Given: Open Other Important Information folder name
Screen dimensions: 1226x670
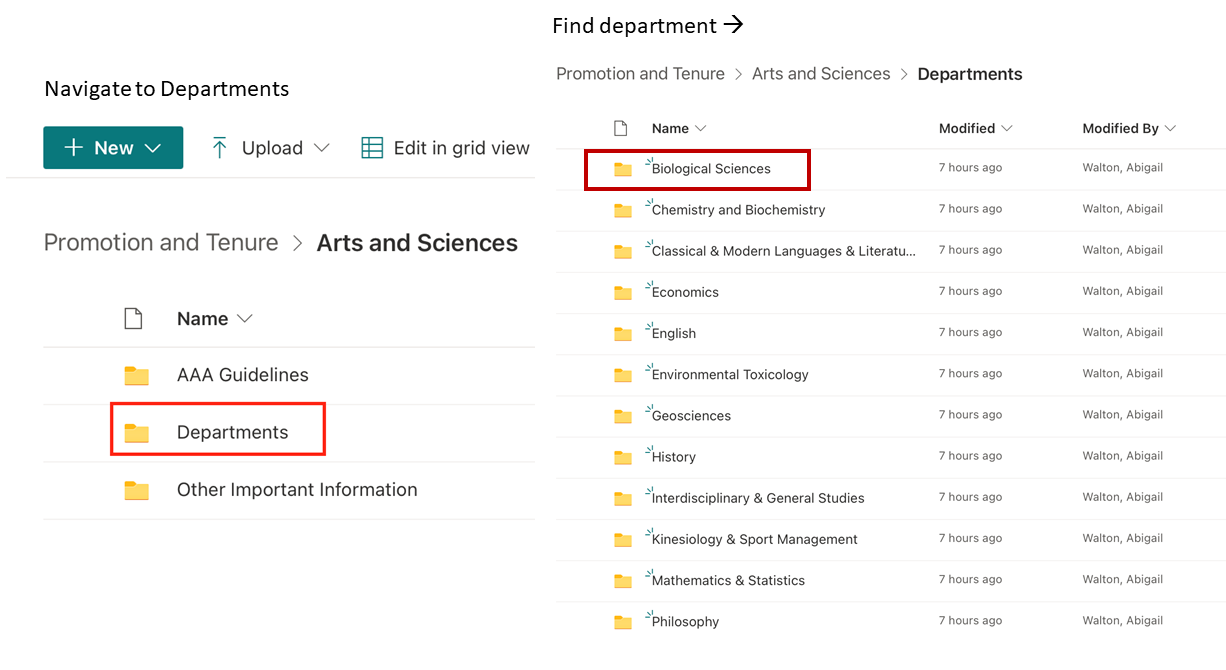Looking at the screenshot, I should 297,489.
